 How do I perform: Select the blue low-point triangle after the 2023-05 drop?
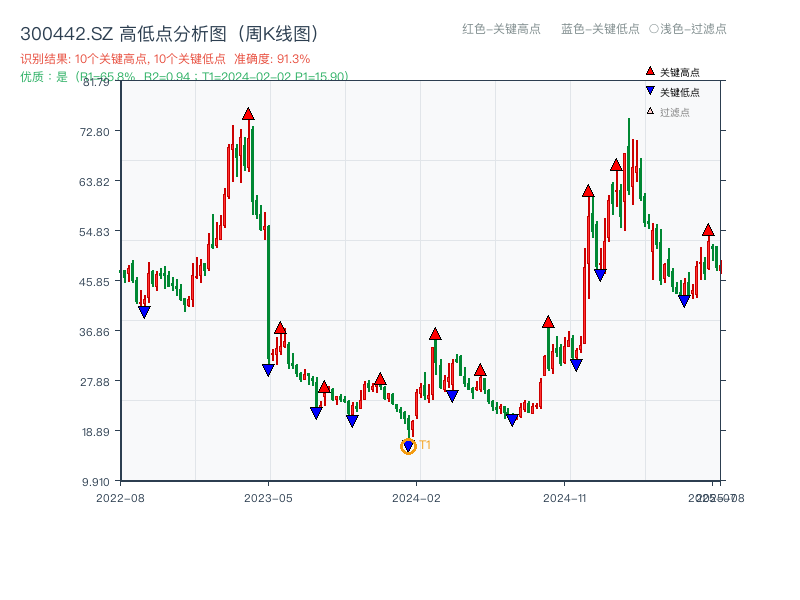point(268,370)
